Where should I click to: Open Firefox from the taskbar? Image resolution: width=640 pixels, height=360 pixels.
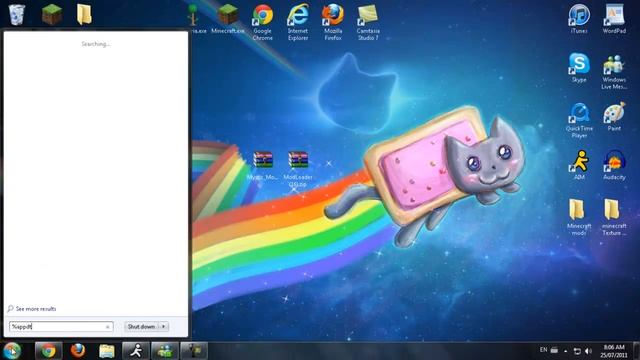tap(78, 351)
